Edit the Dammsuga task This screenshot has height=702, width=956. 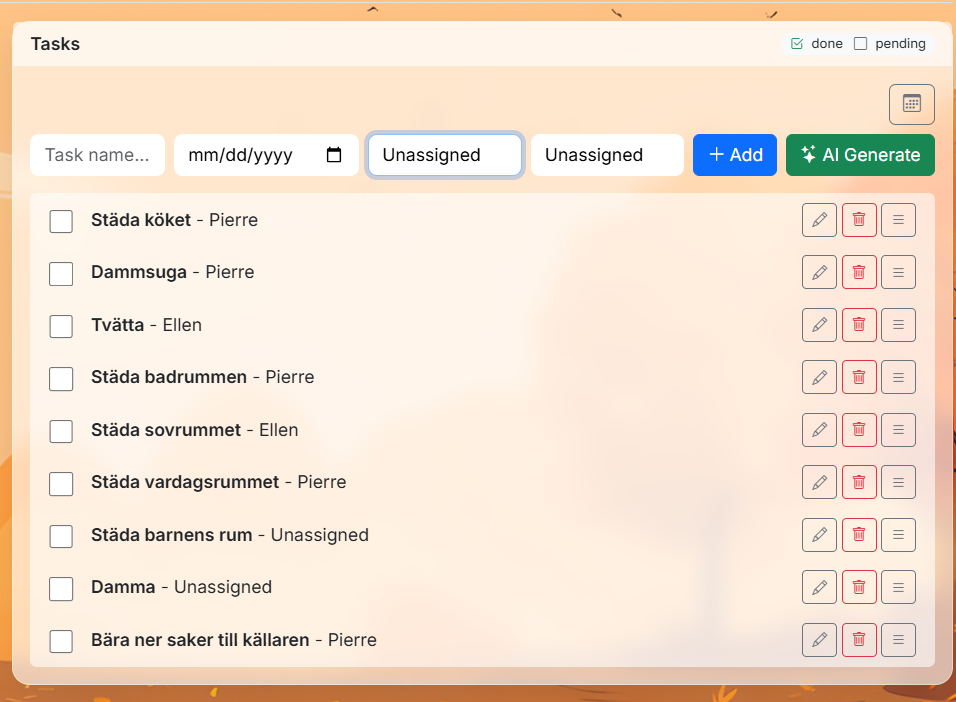[x=819, y=272]
